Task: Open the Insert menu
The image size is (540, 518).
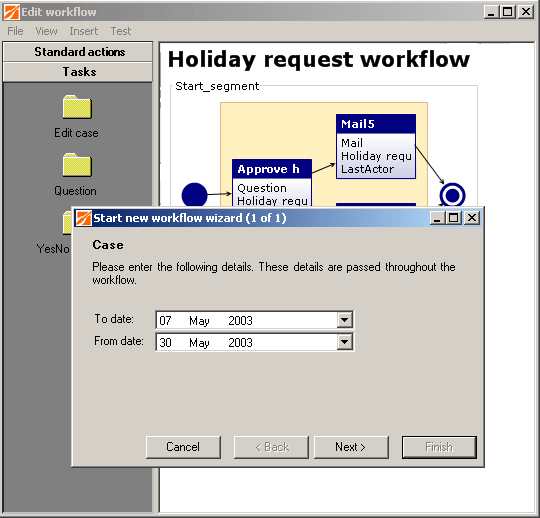Action: coord(84,31)
